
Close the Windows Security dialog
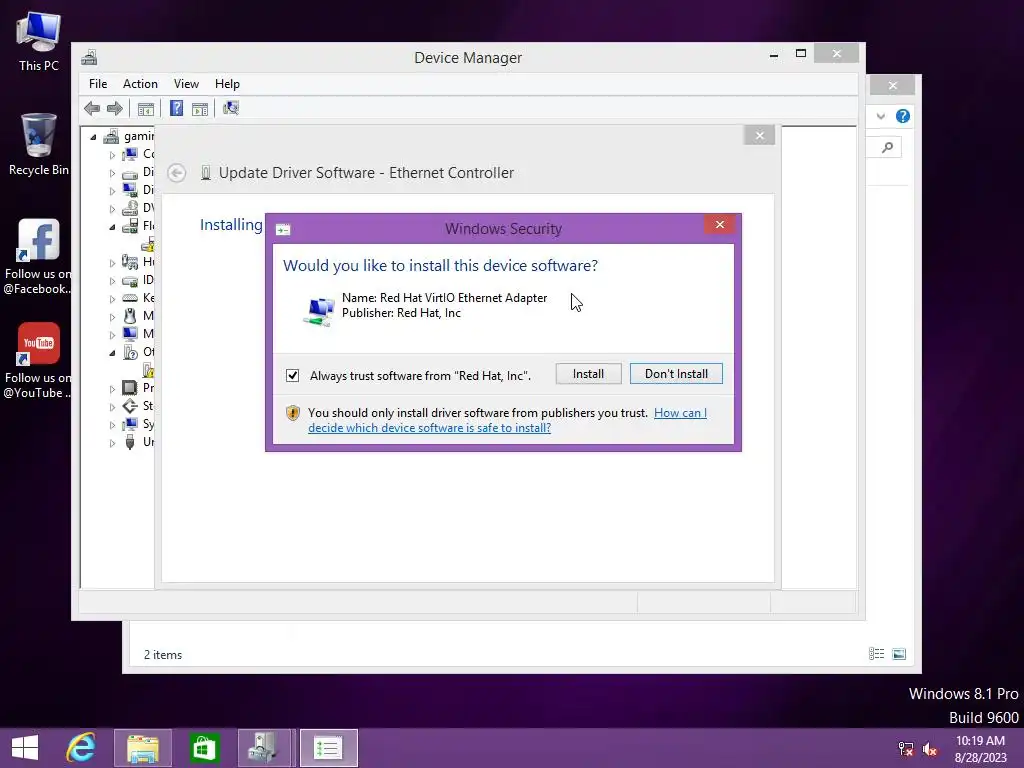point(720,225)
